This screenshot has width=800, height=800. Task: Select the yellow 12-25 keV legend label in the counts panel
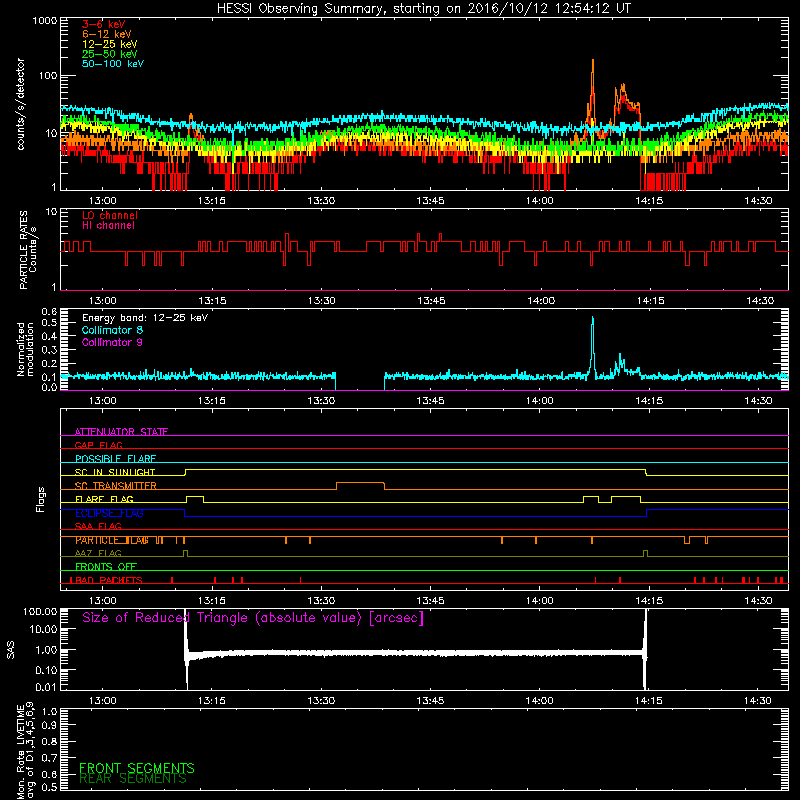(x=110, y=44)
